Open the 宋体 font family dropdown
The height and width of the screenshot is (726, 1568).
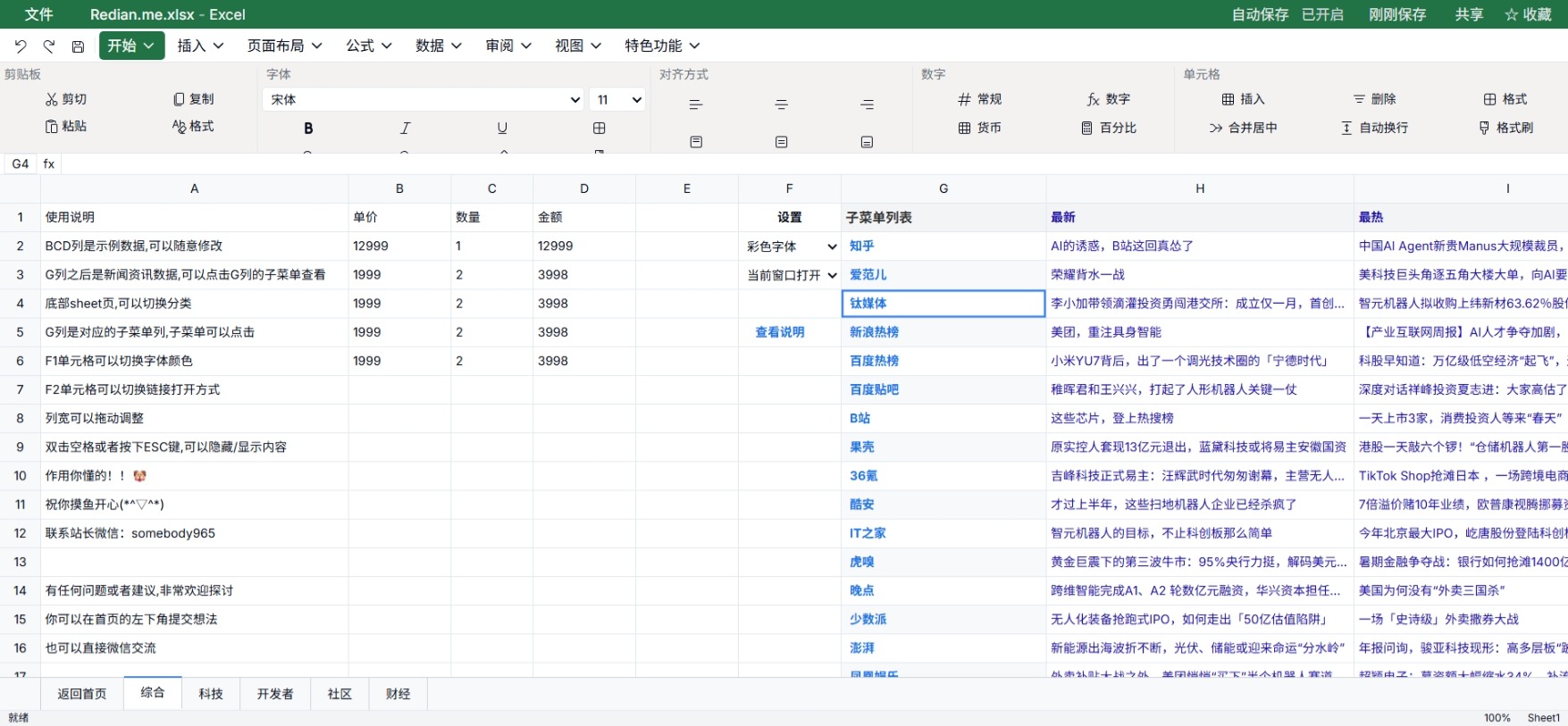(x=424, y=99)
